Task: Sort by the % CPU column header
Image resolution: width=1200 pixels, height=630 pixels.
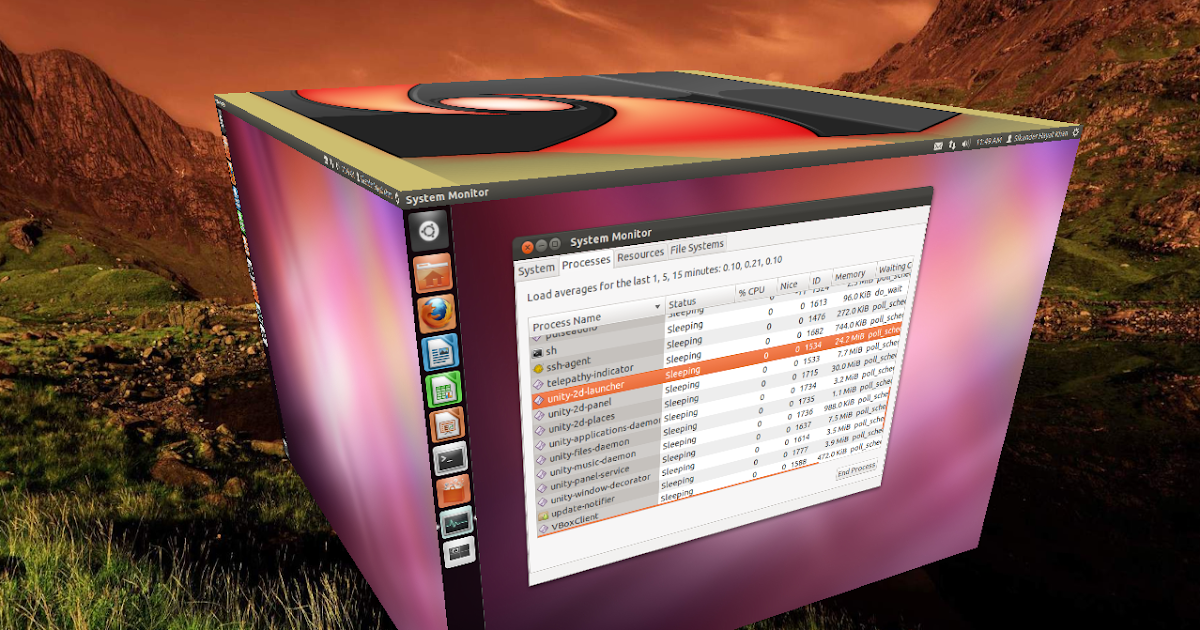Action: [750, 291]
